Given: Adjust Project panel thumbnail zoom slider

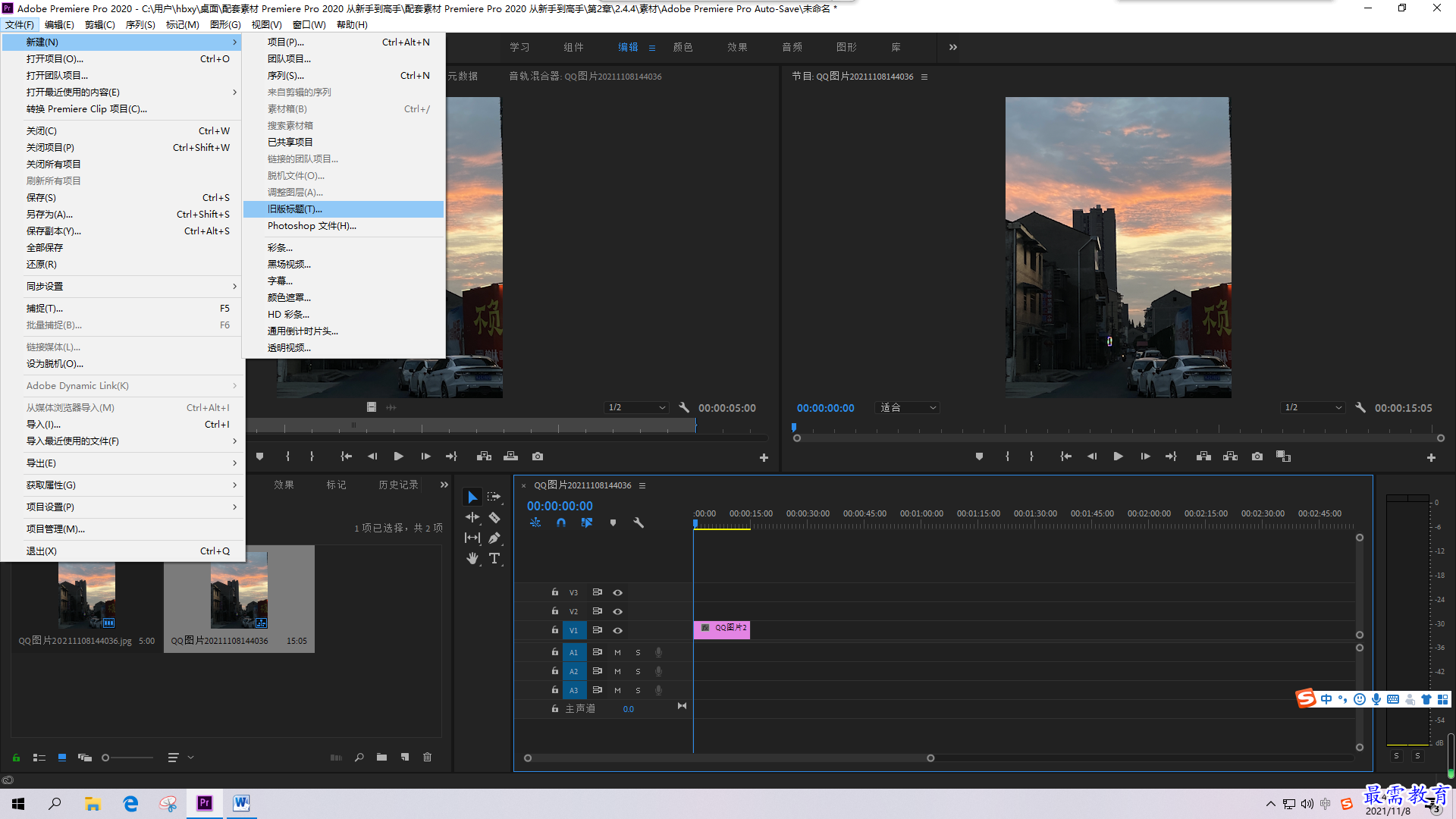Looking at the screenshot, I should [127, 758].
